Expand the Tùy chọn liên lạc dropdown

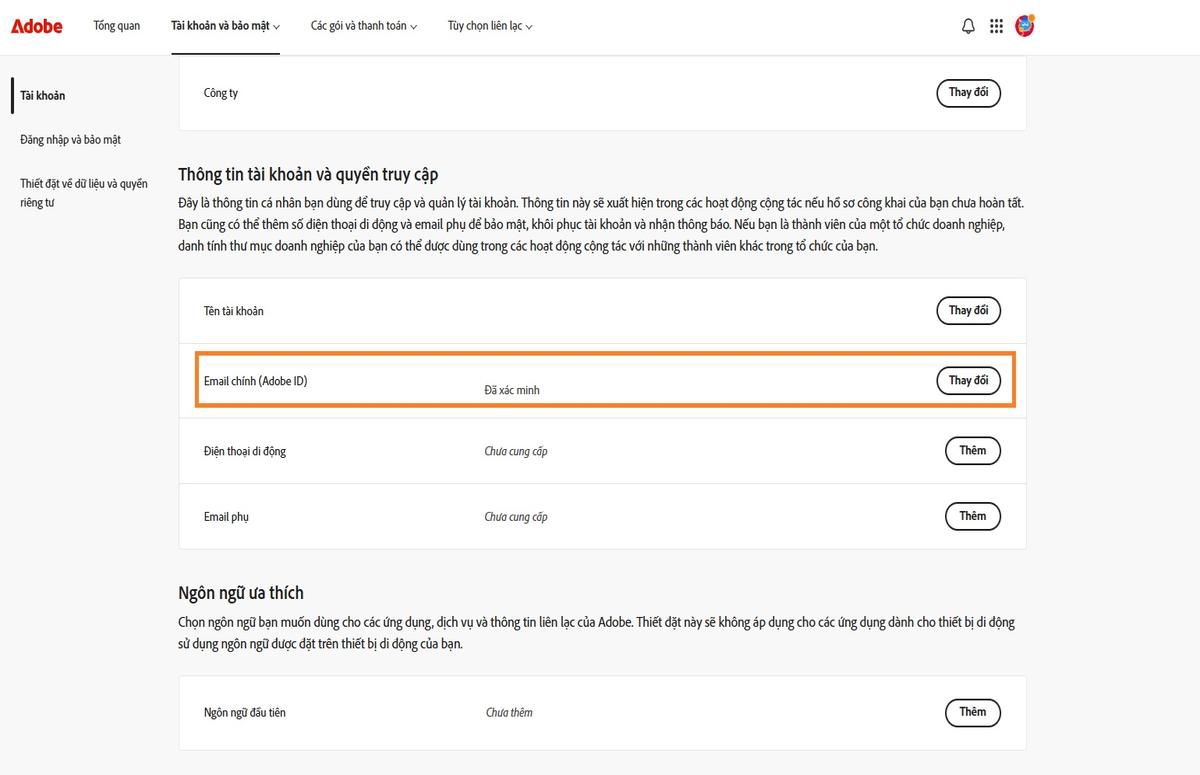tap(489, 26)
